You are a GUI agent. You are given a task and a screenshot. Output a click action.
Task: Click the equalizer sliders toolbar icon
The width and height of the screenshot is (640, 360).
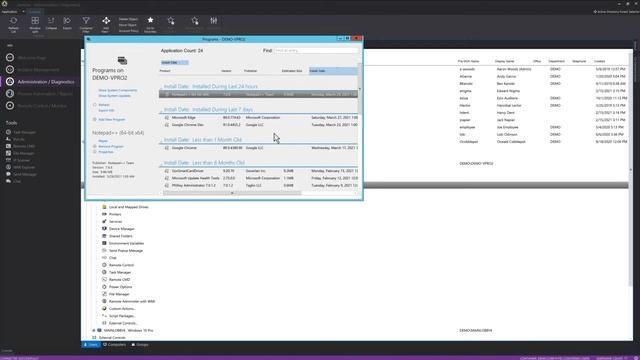(x=213, y=20)
